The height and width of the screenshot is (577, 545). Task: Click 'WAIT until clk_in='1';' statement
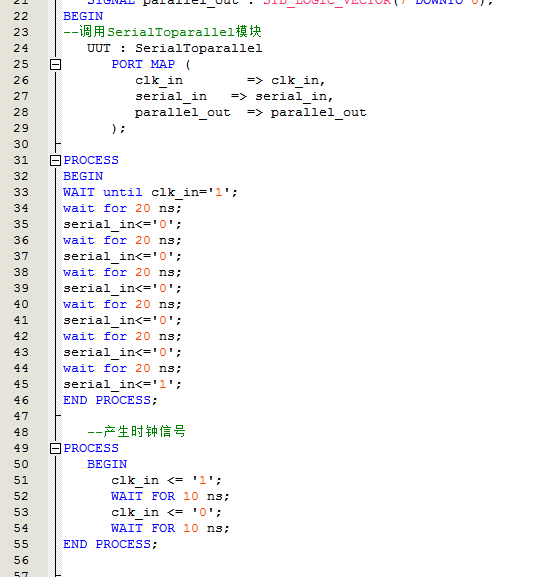click(x=151, y=192)
